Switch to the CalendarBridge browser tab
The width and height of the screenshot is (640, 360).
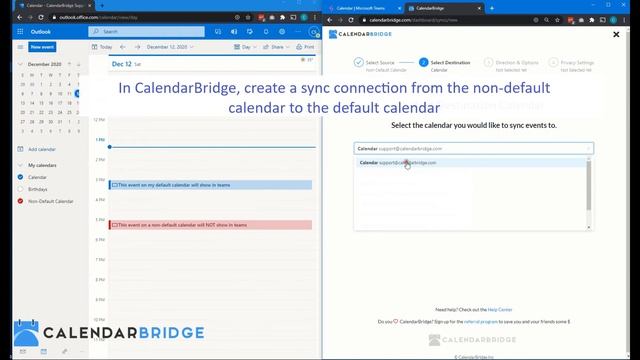(444, 8)
